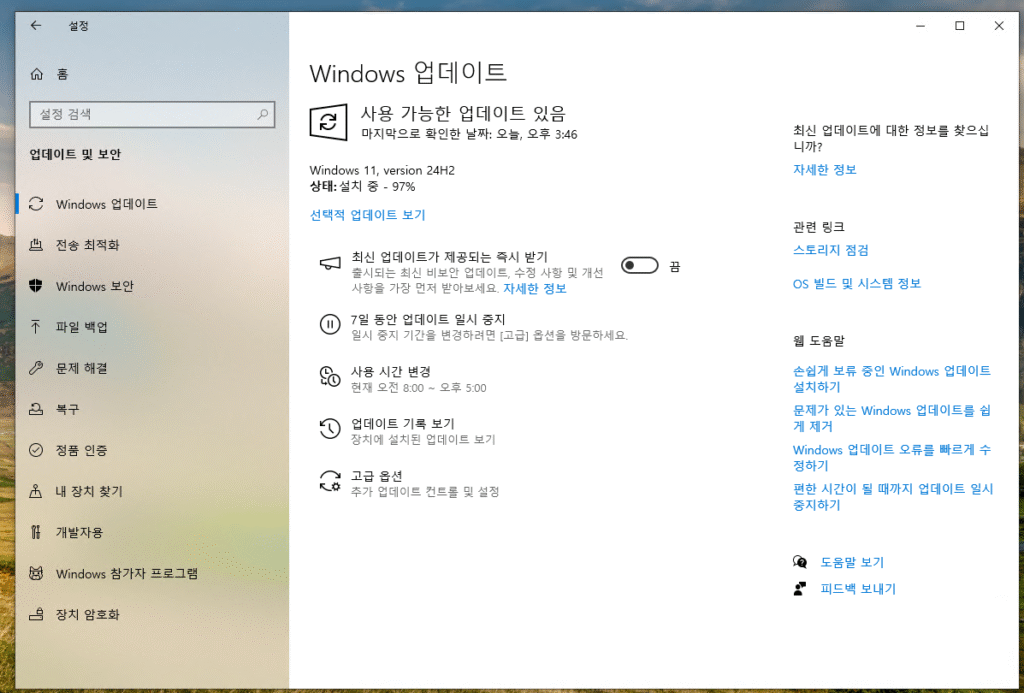The height and width of the screenshot is (693, 1024).
Task: Click 편한 시간이 될 때까지 업데이트 일시 중지하기 link
Action: 893,496
